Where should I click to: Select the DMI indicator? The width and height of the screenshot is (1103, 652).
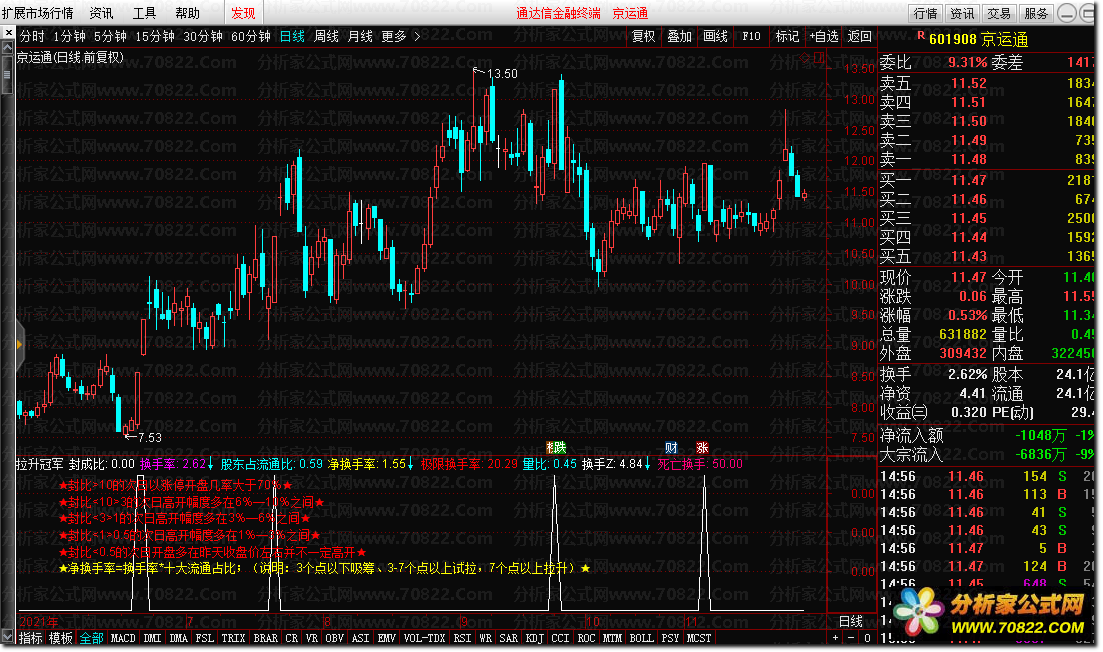[152, 638]
